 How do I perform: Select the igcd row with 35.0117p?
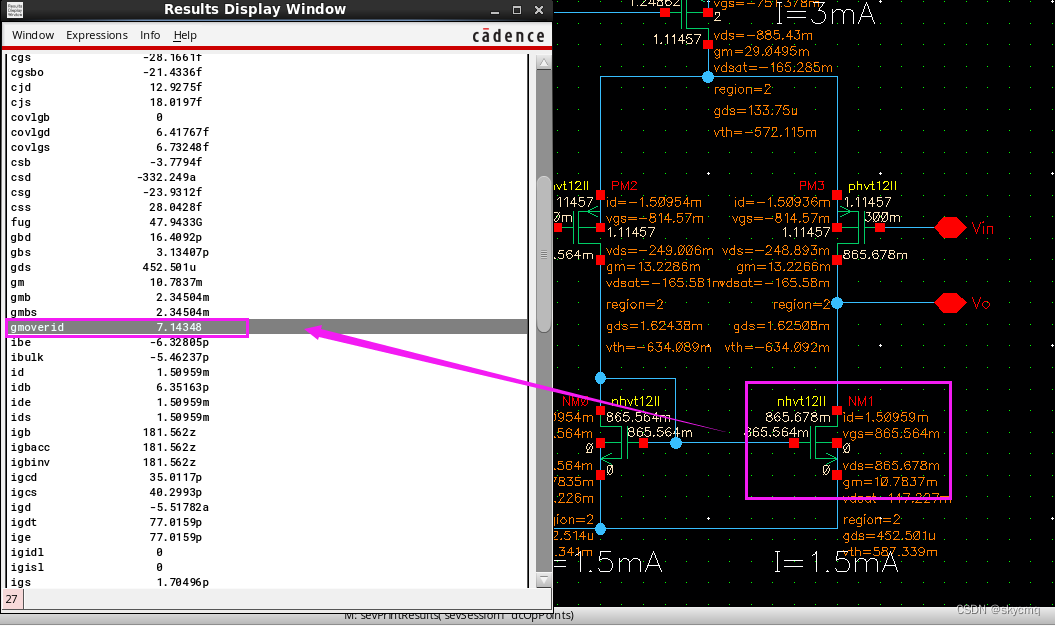[266, 477]
